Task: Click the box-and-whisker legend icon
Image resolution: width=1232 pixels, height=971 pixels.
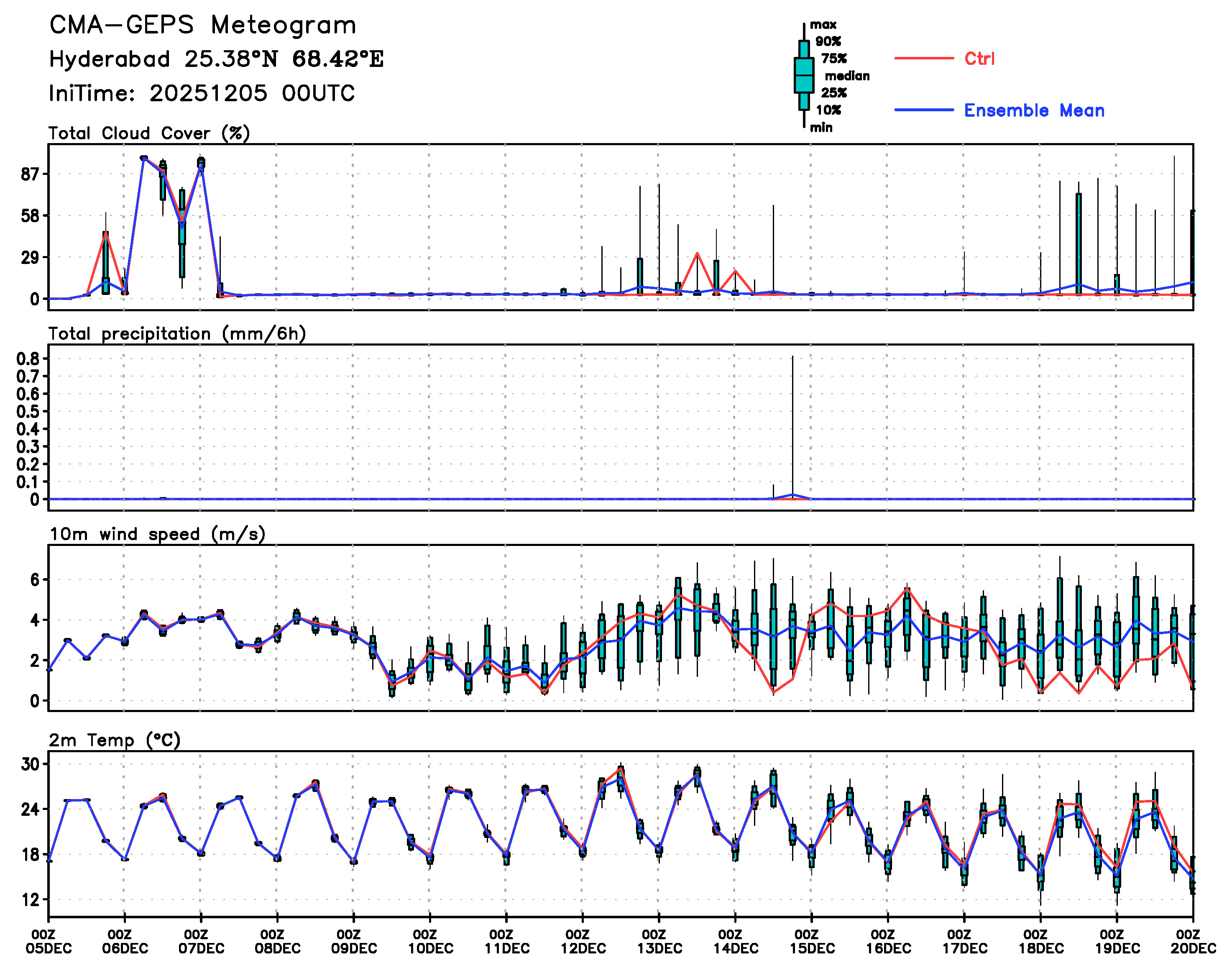Action: [x=803, y=75]
